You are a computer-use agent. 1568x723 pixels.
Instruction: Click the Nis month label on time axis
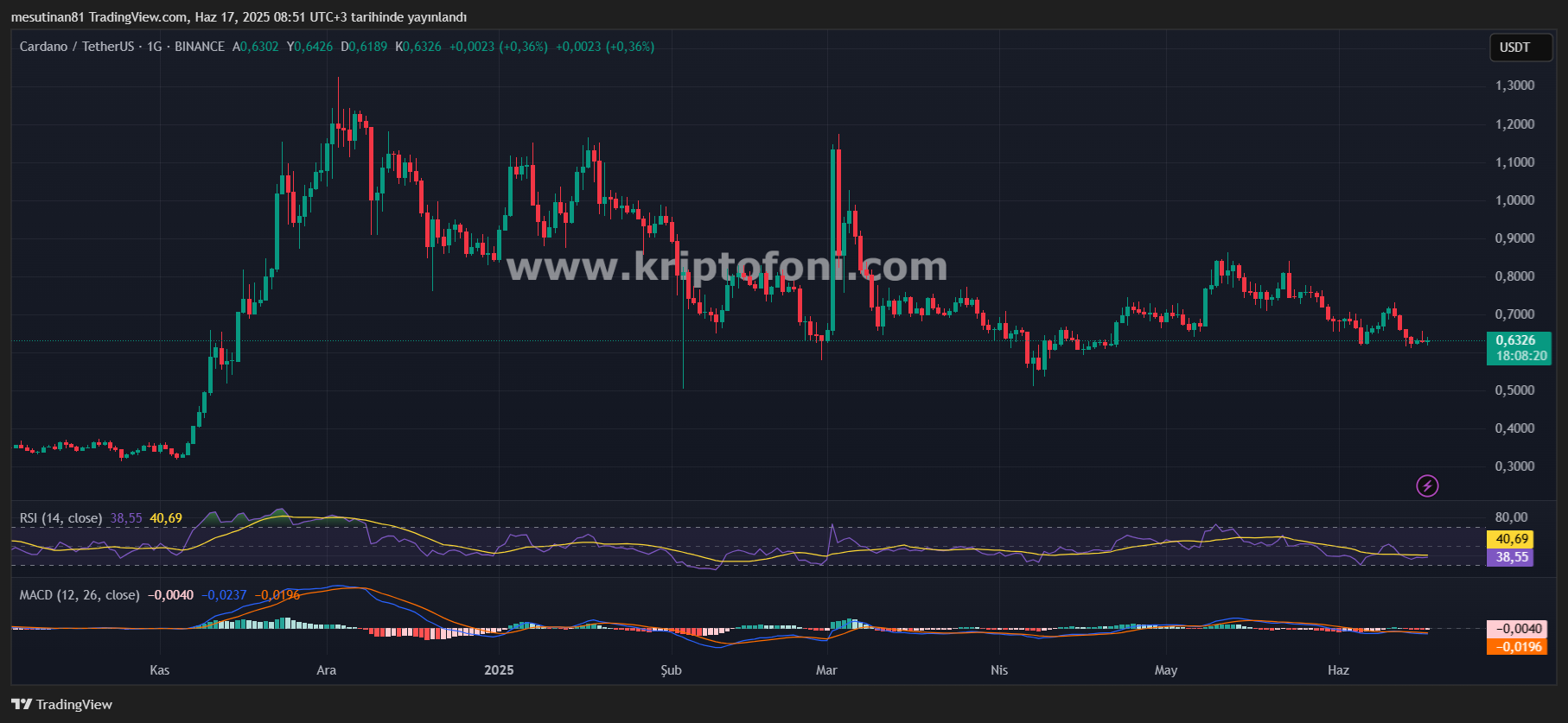[x=999, y=670]
